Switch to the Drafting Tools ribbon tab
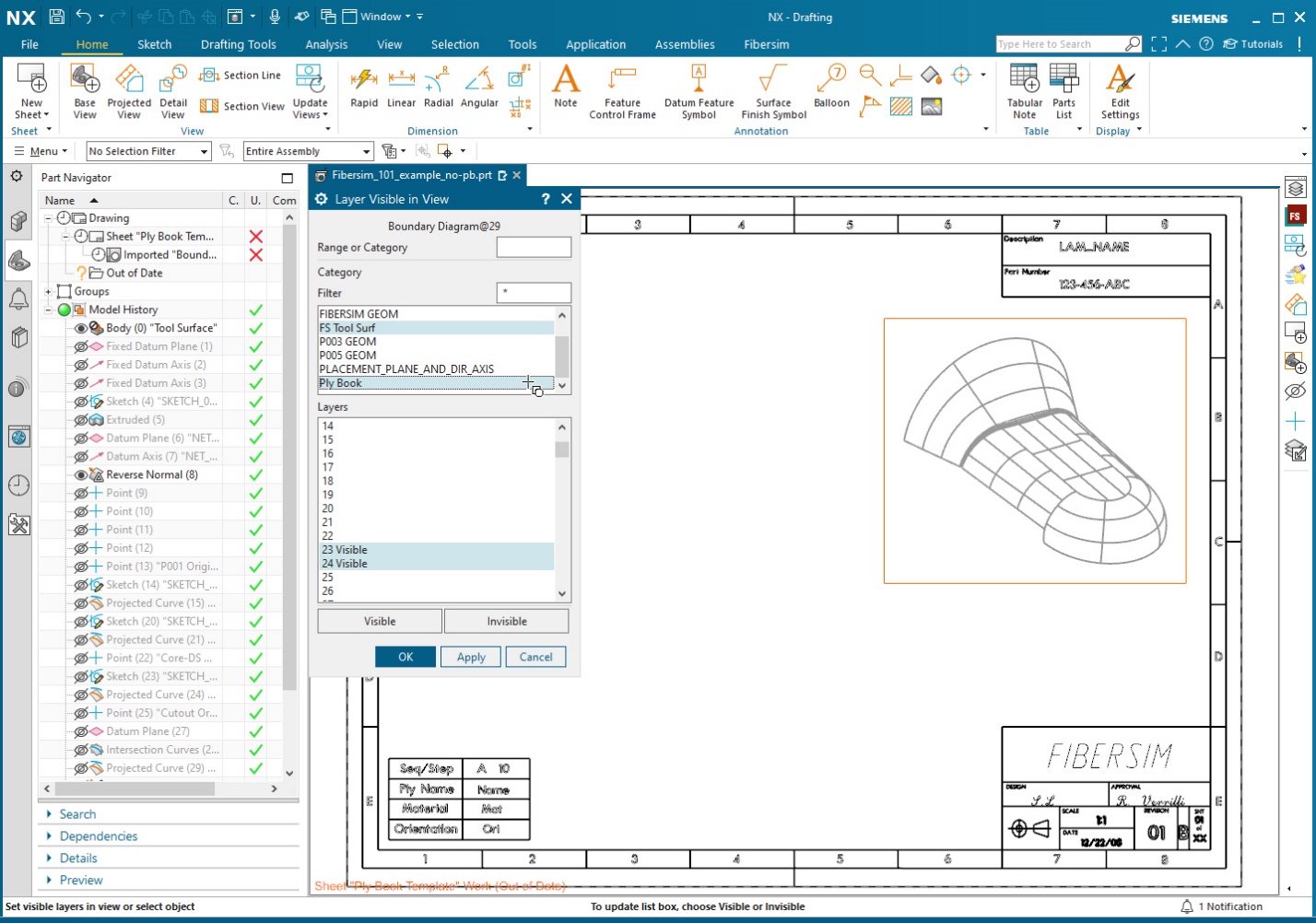Image resolution: width=1316 pixels, height=923 pixels. [238, 44]
